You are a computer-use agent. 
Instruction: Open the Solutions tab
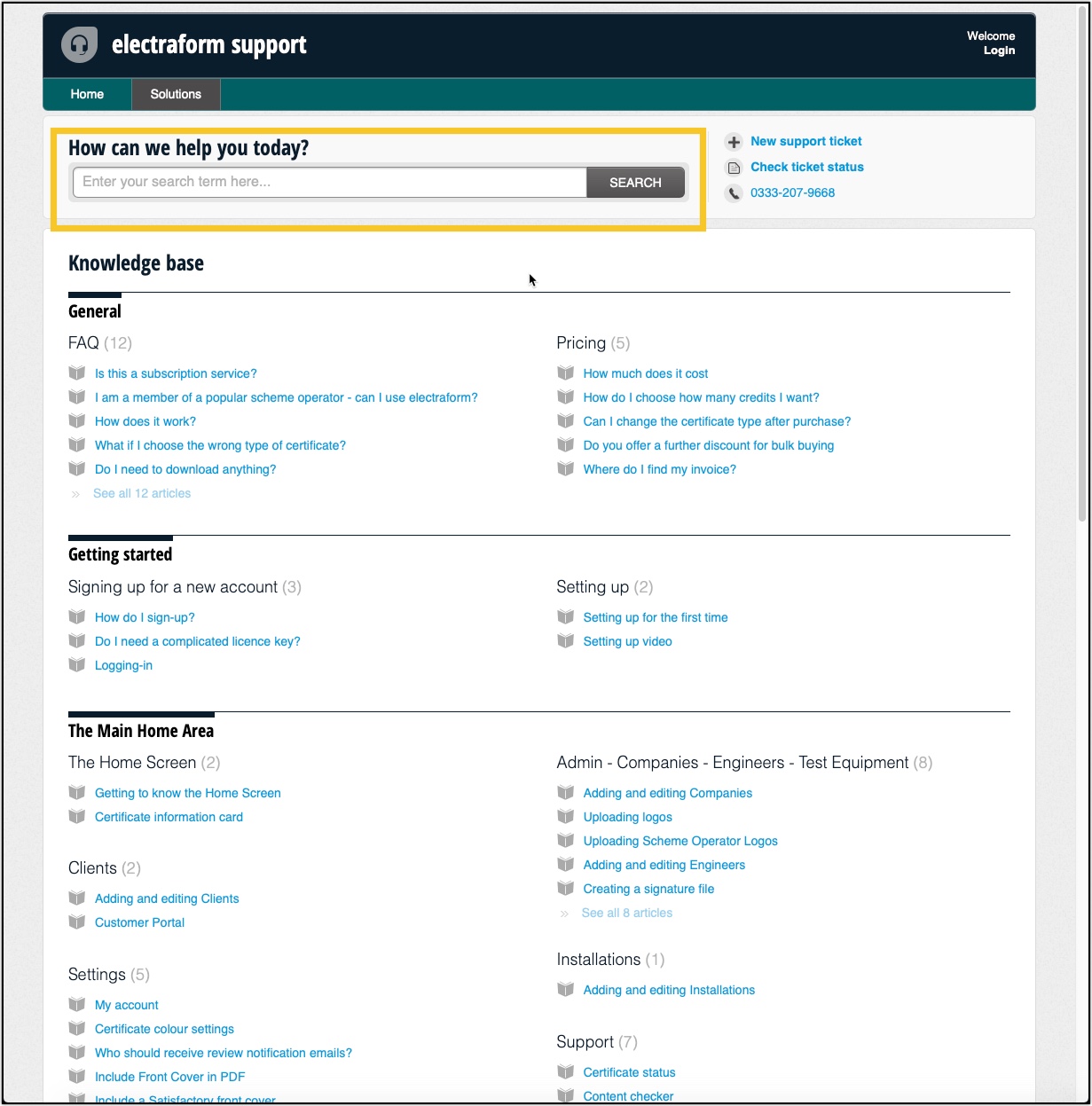point(176,94)
